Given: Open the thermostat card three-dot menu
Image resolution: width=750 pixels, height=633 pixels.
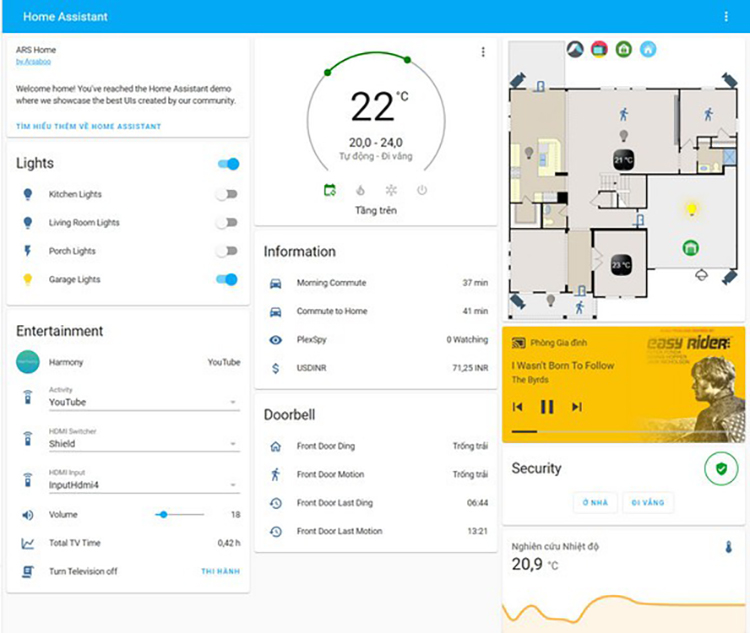Looking at the screenshot, I should (483, 52).
